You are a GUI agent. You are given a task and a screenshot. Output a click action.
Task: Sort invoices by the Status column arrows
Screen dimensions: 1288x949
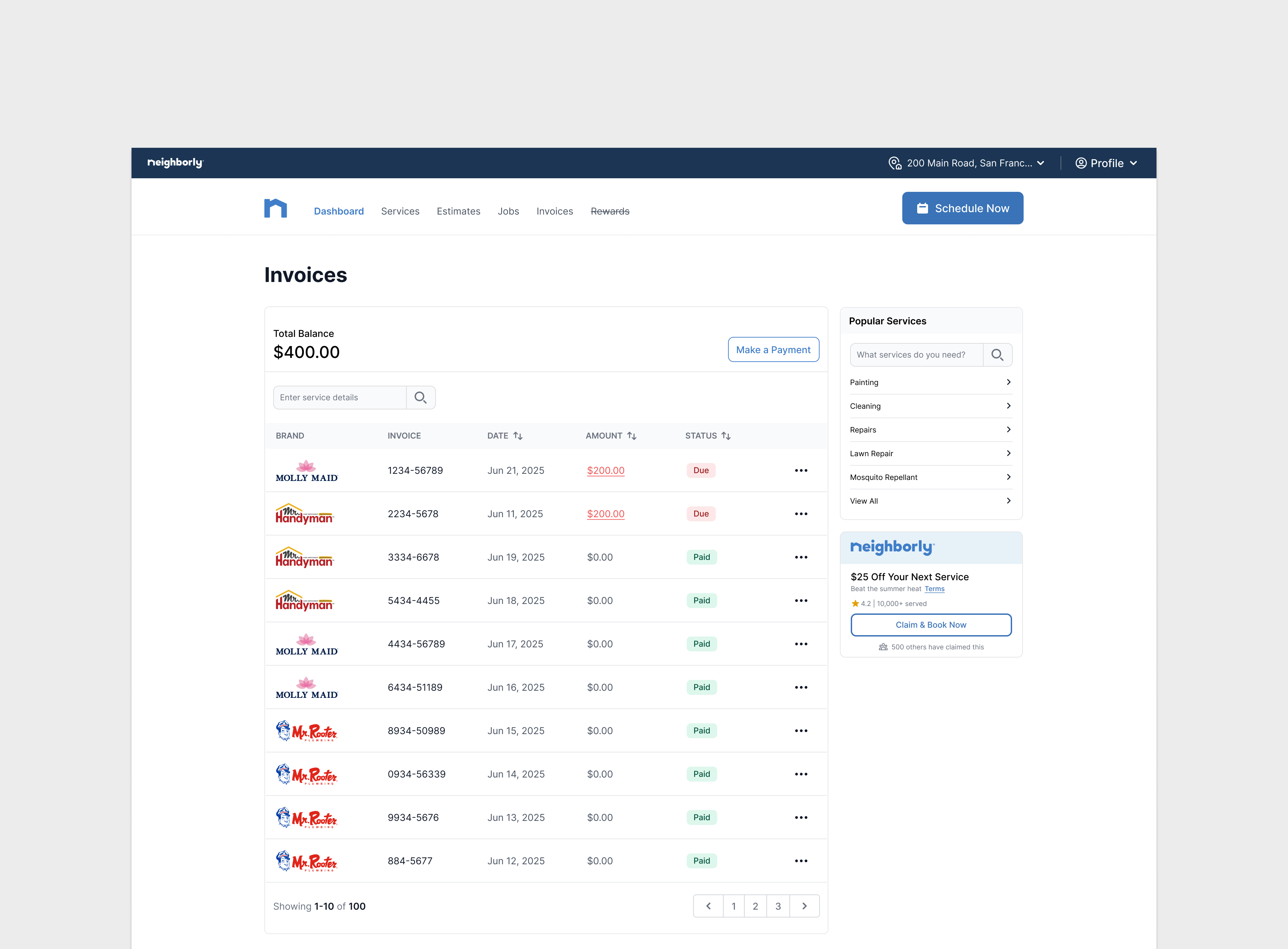click(726, 436)
